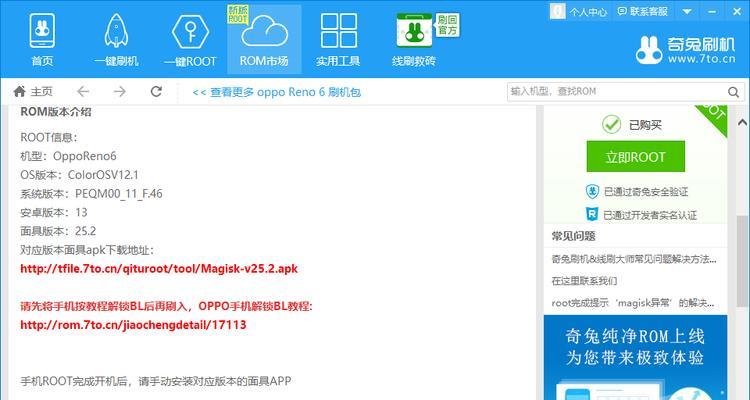Click the 已购买 checkmark icon
This screenshot has width=750, height=400.
pos(611,124)
